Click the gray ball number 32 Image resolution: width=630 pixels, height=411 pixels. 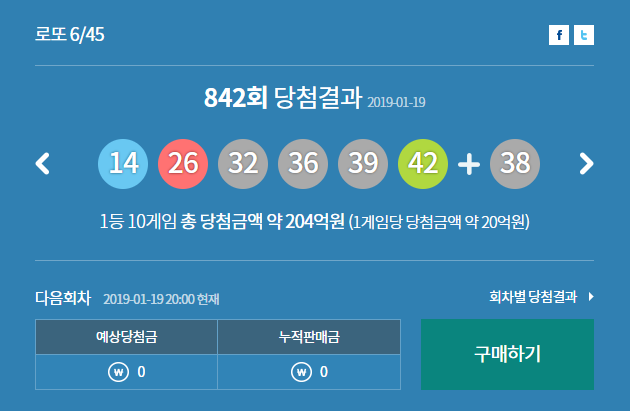coord(243,164)
